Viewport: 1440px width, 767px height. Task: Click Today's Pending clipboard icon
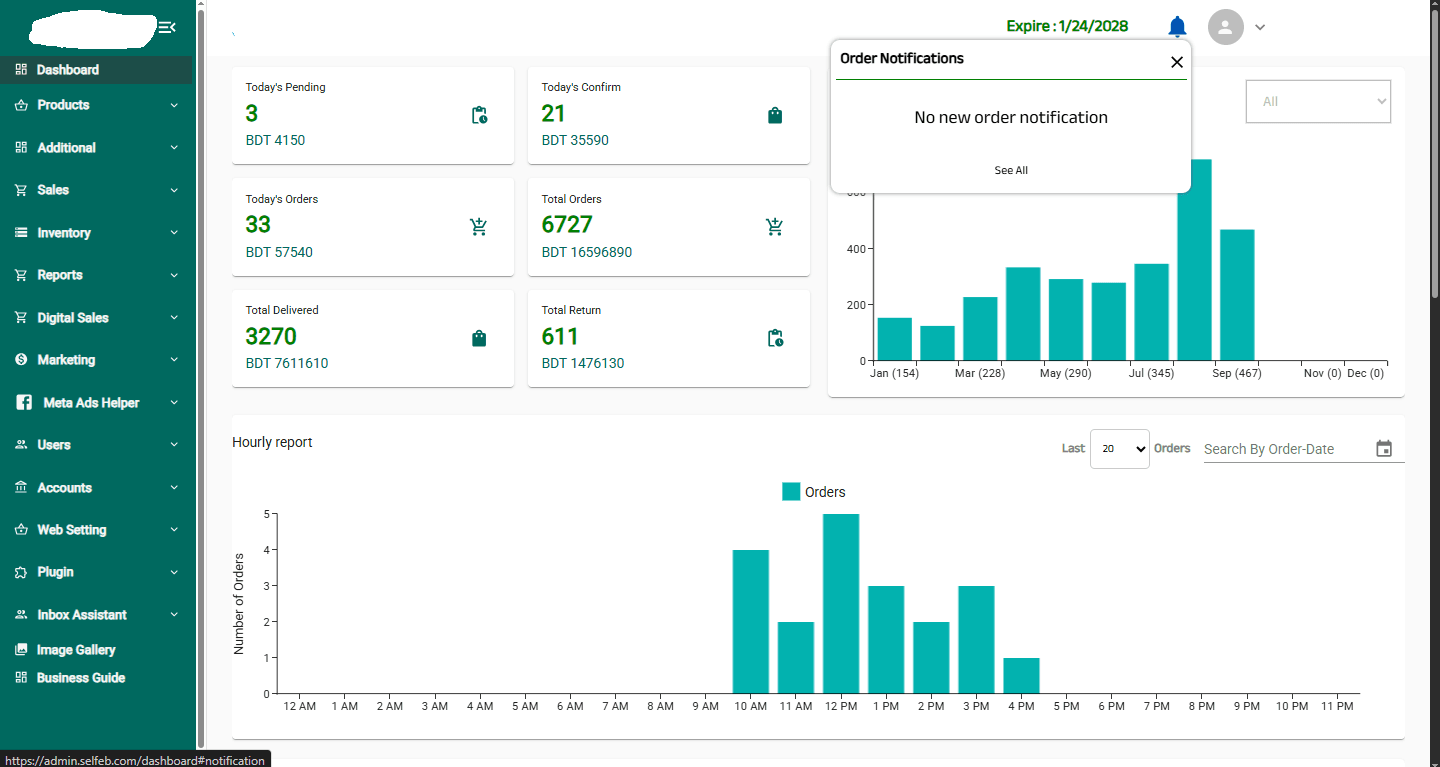point(479,115)
